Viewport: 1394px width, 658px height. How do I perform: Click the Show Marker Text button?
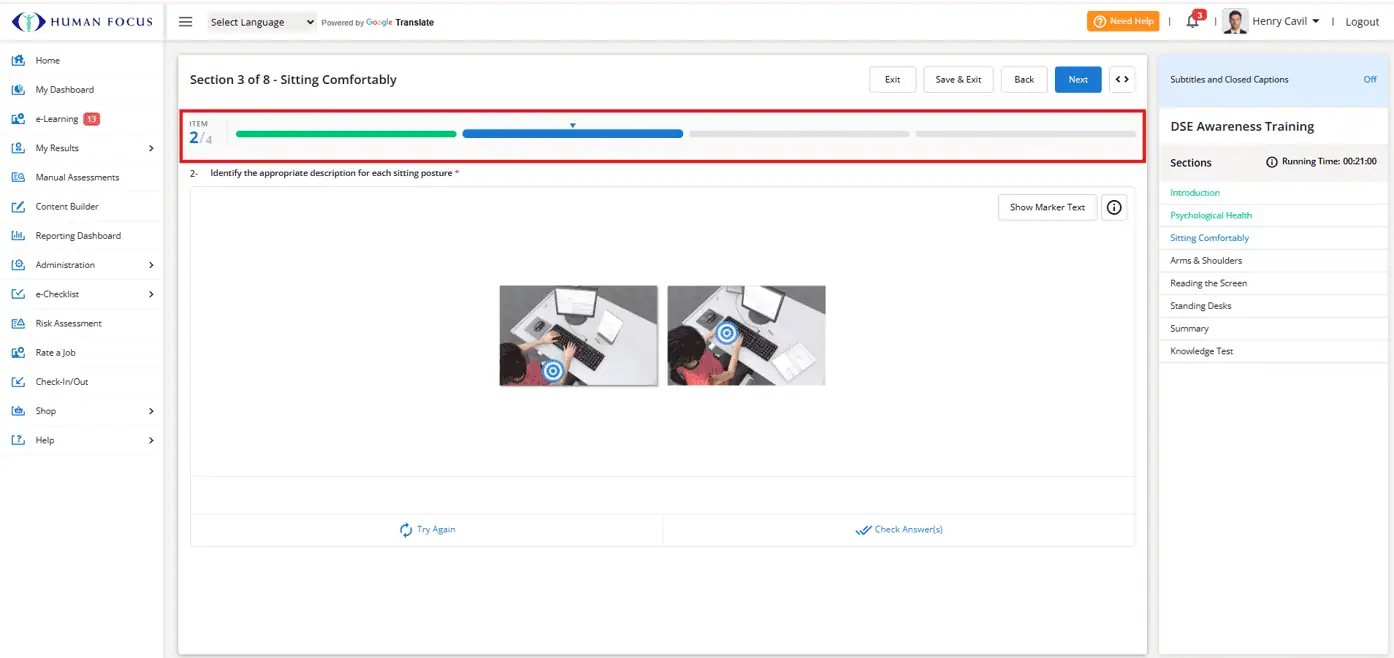1047,207
